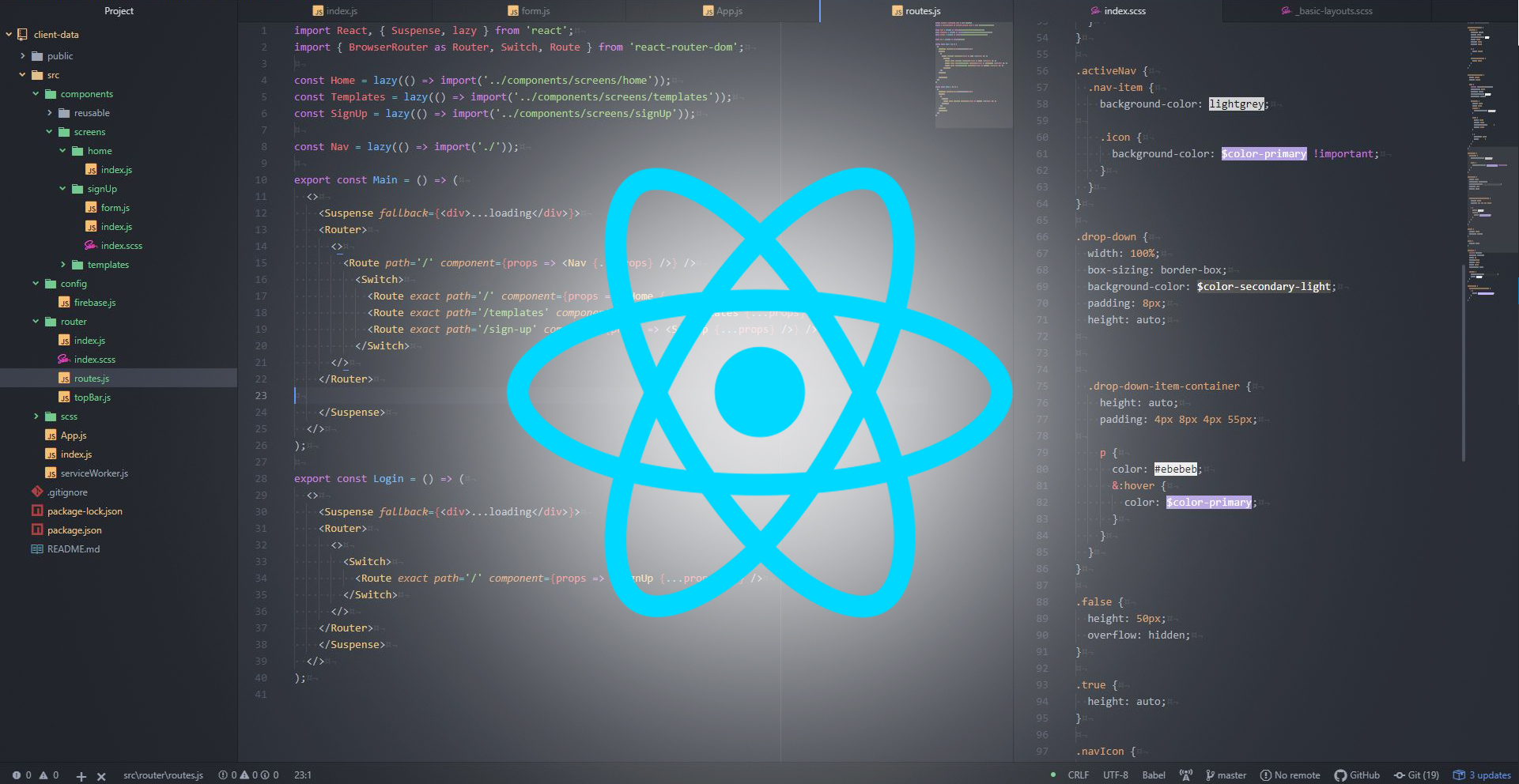Click the No remote status indicator
Image resolution: width=1519 pixels, height=784 pixels.
tap(1290, 775)
